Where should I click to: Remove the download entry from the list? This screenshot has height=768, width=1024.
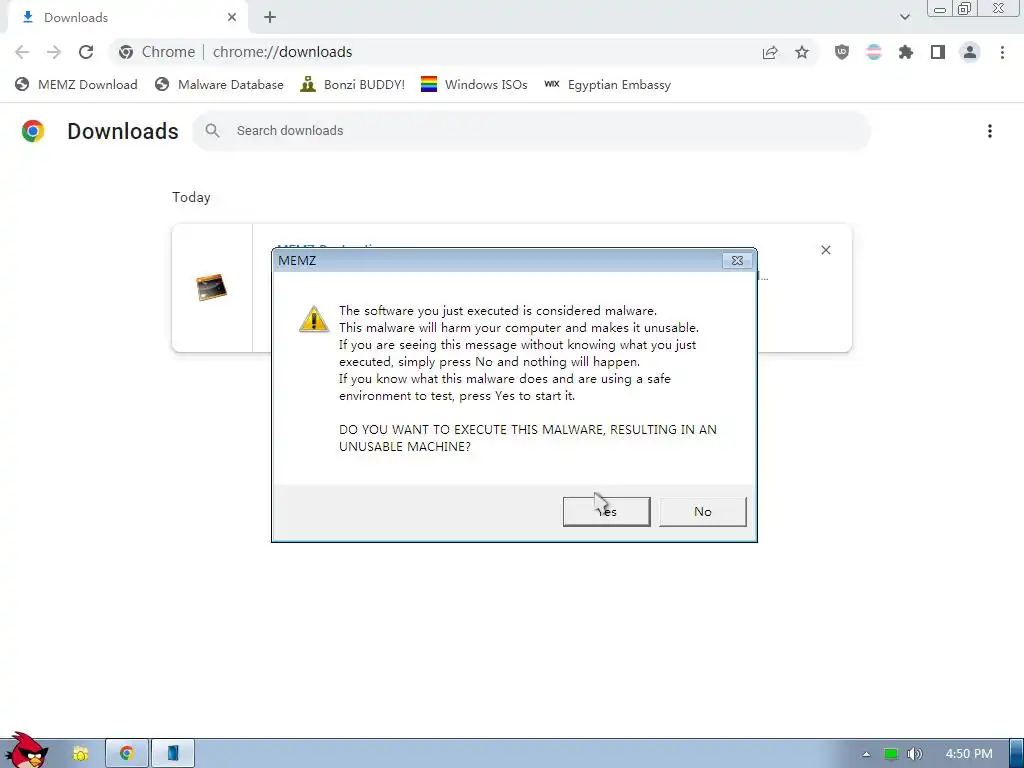tap(825, 250)
